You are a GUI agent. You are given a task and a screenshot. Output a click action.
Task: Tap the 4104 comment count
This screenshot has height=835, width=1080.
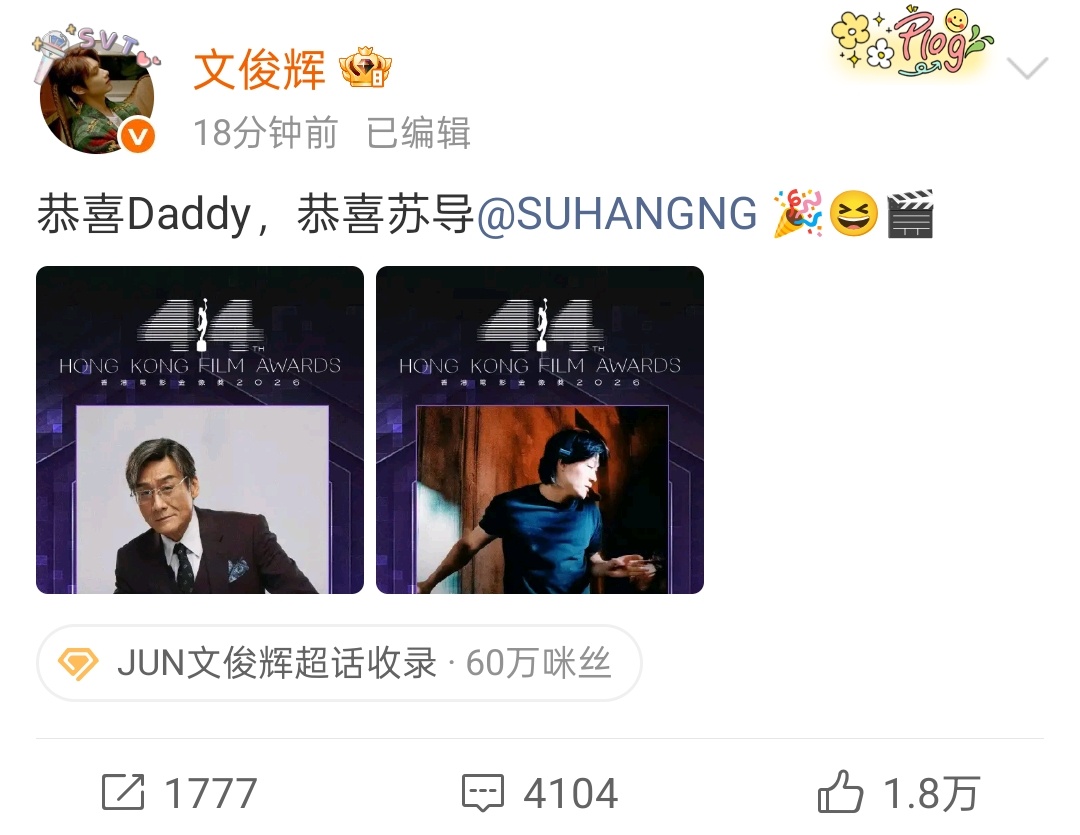tap(571, 793)
